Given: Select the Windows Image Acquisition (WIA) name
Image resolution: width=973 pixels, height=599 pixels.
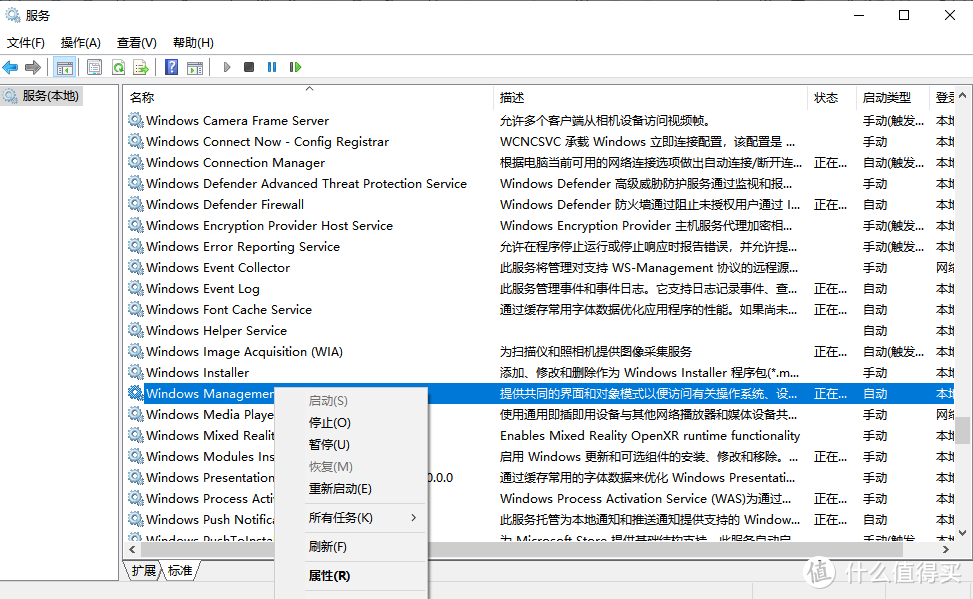Looking at the screenshot, I should tap(244, 351).
